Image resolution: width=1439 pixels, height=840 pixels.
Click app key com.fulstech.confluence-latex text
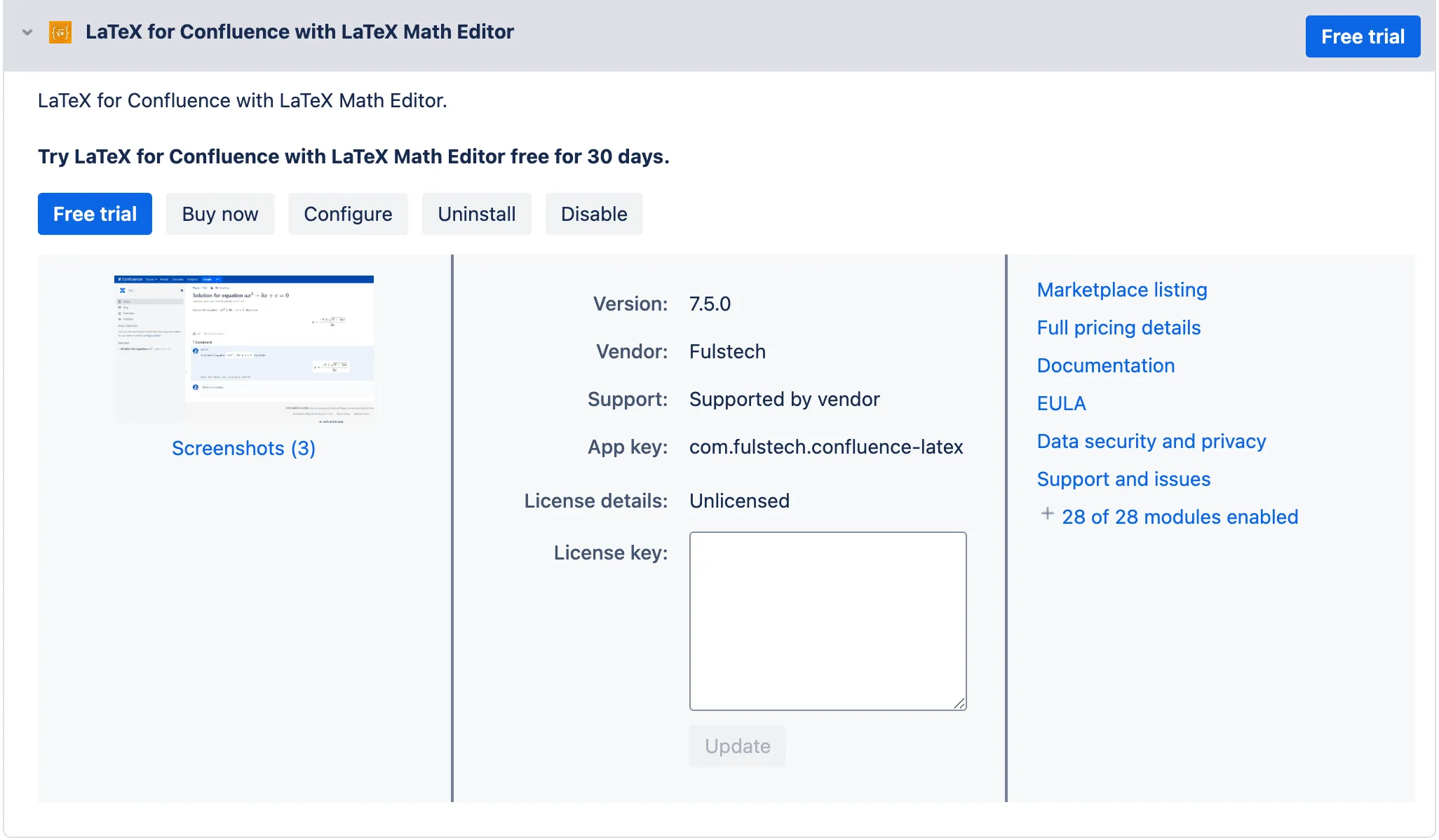(x=826, y=447)
